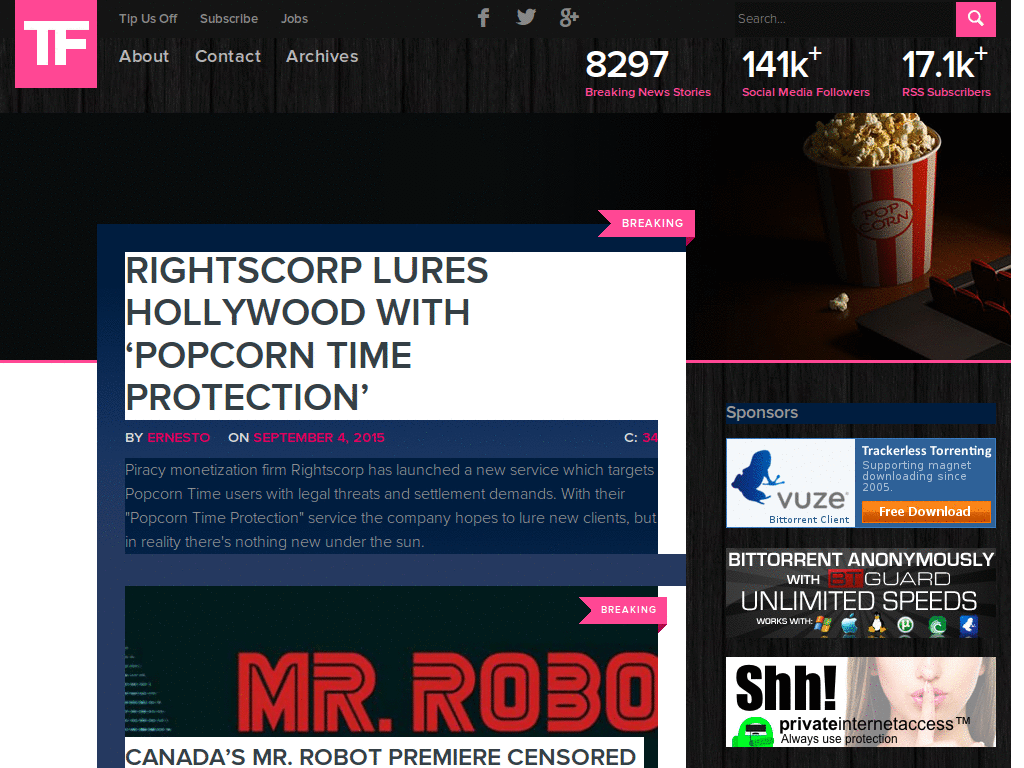The height and width of the screenshot is (768, 1024).
Task: Open the 34 comments count link
Action: 650,438
